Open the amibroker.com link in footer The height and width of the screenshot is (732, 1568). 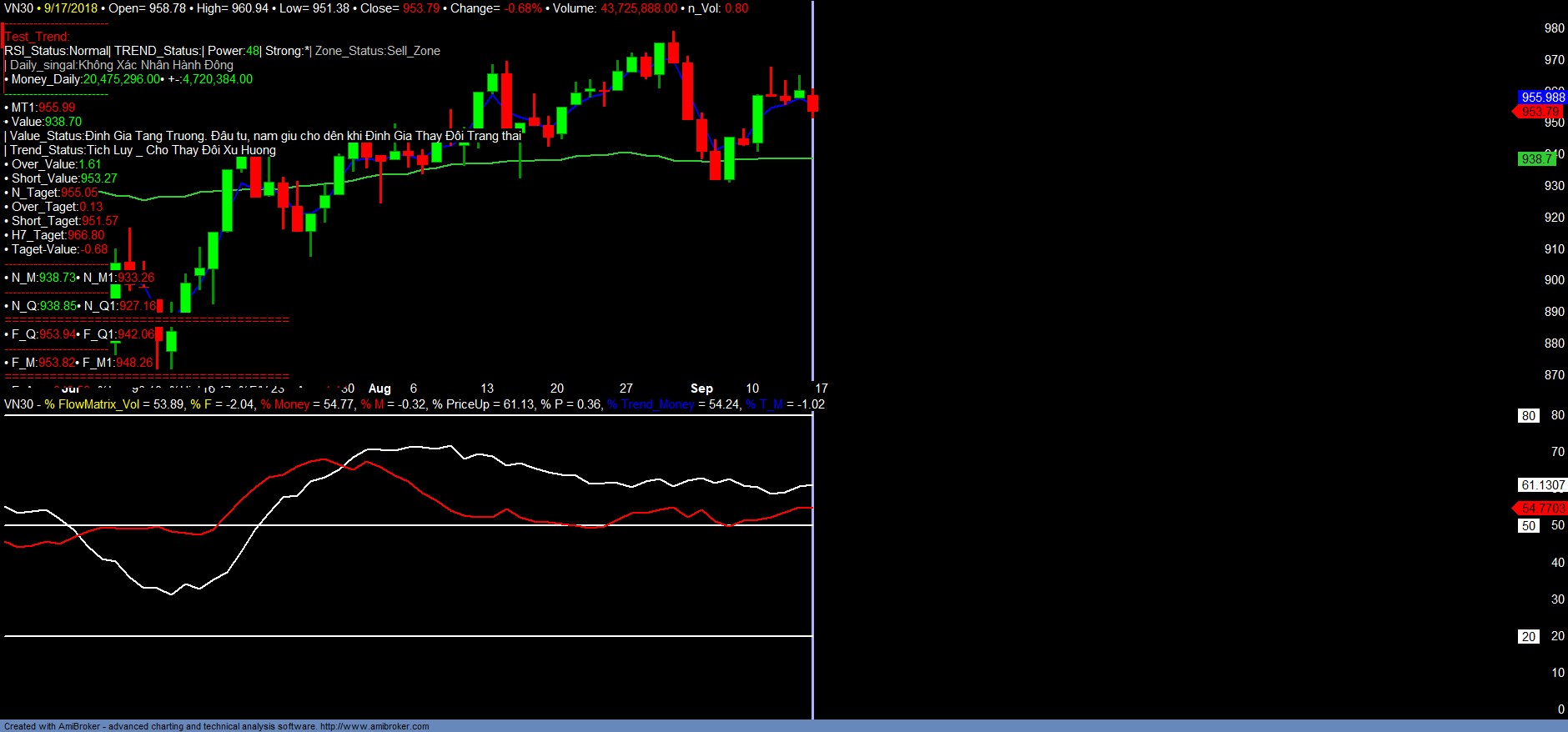tap(374, 726)
